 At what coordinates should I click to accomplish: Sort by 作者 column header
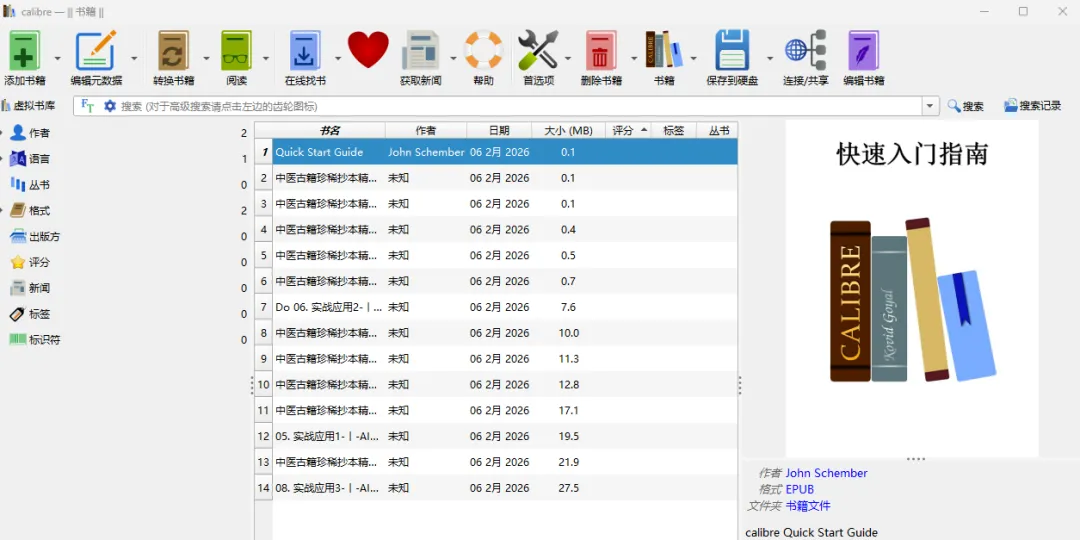tap(426, 130)
